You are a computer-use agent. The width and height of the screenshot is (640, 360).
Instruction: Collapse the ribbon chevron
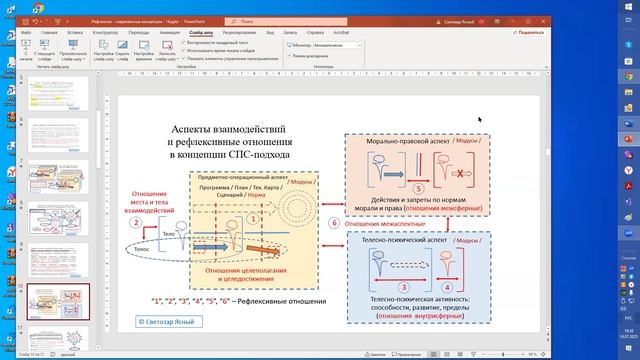(546, 67)
